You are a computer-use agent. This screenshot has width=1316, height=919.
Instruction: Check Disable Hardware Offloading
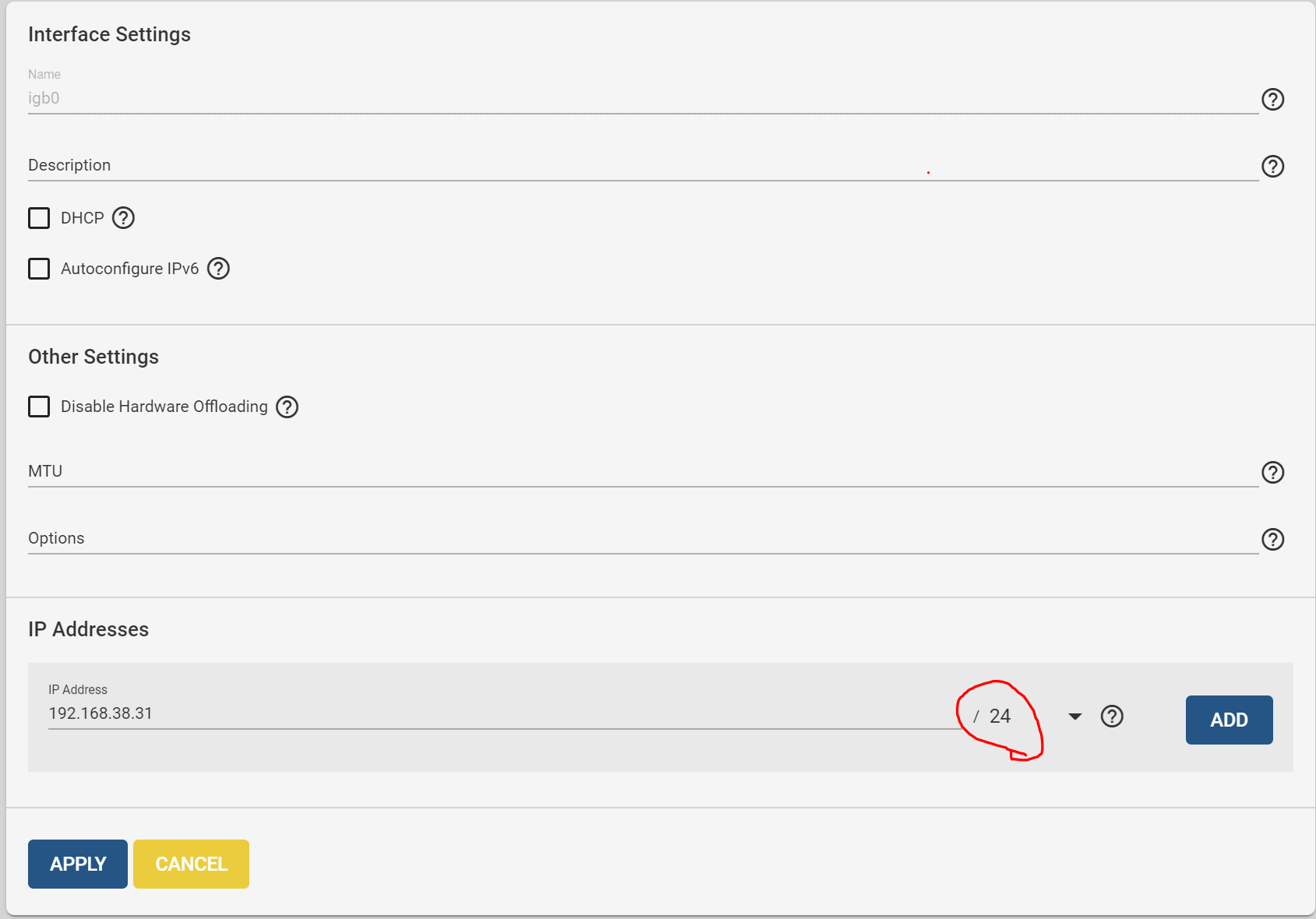[x=39, y=407]
